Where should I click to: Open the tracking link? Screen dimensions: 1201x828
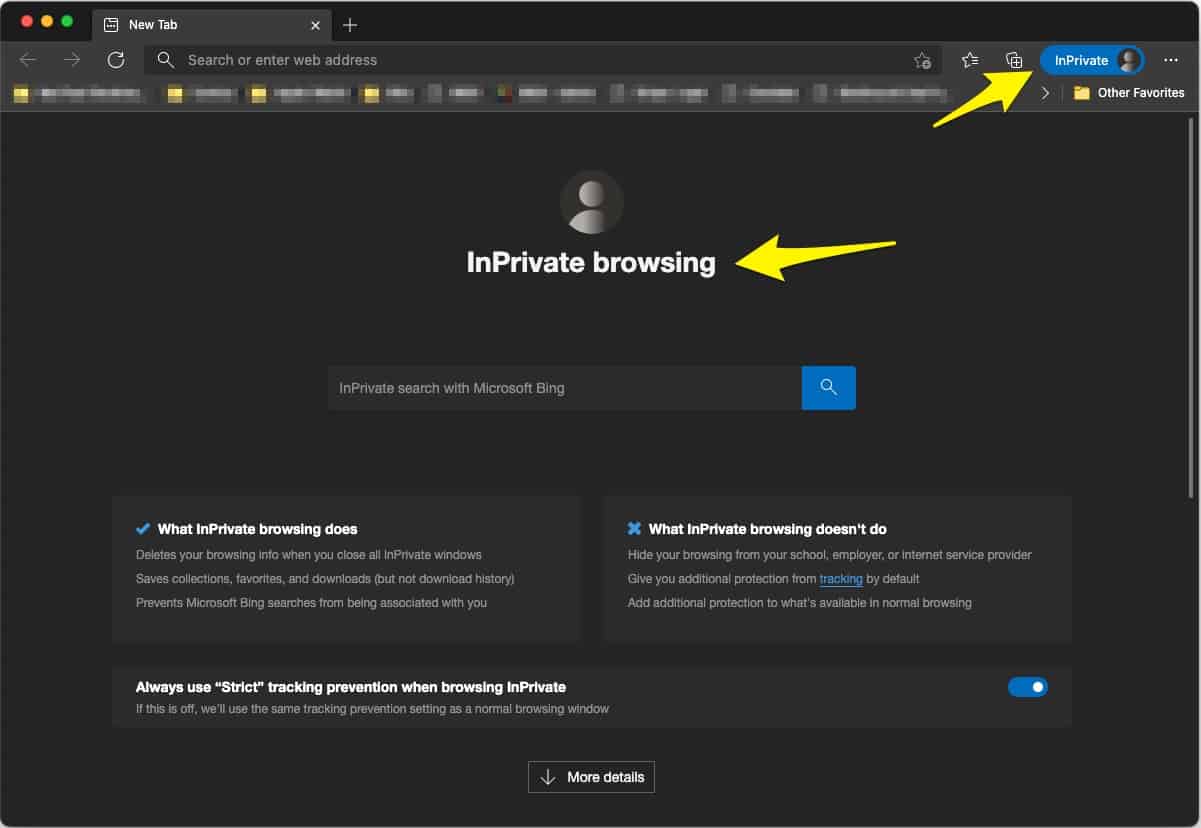(x=841, y=579)
